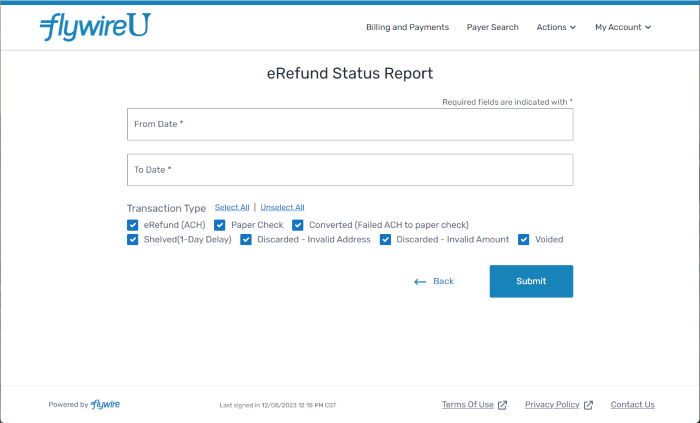Open Billing and Payments page
The height and width of the screenshot is (423, 700).
407,27
